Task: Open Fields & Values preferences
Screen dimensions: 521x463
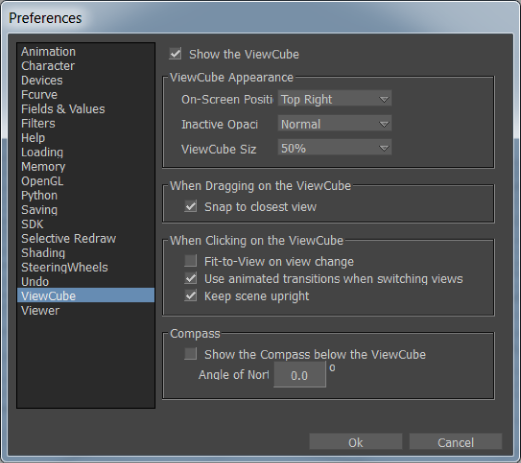Action: [x=63, y=109]
